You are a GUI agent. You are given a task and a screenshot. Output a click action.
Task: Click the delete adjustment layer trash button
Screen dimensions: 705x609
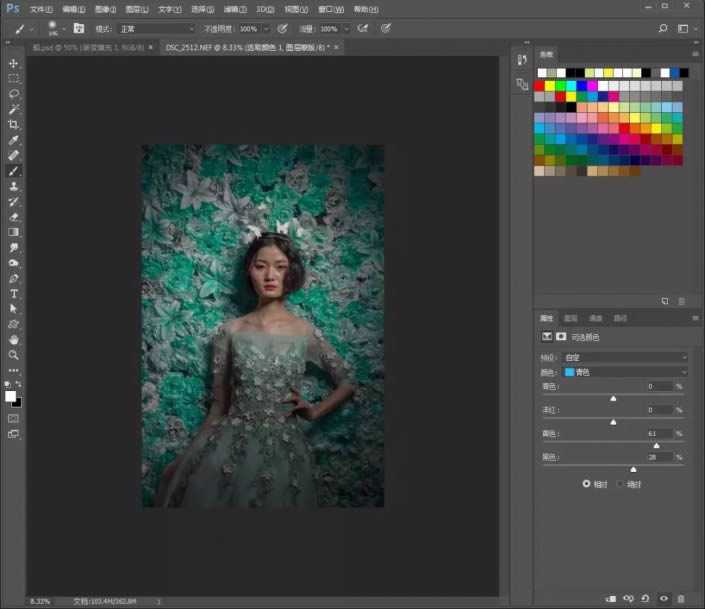point(683,598)
